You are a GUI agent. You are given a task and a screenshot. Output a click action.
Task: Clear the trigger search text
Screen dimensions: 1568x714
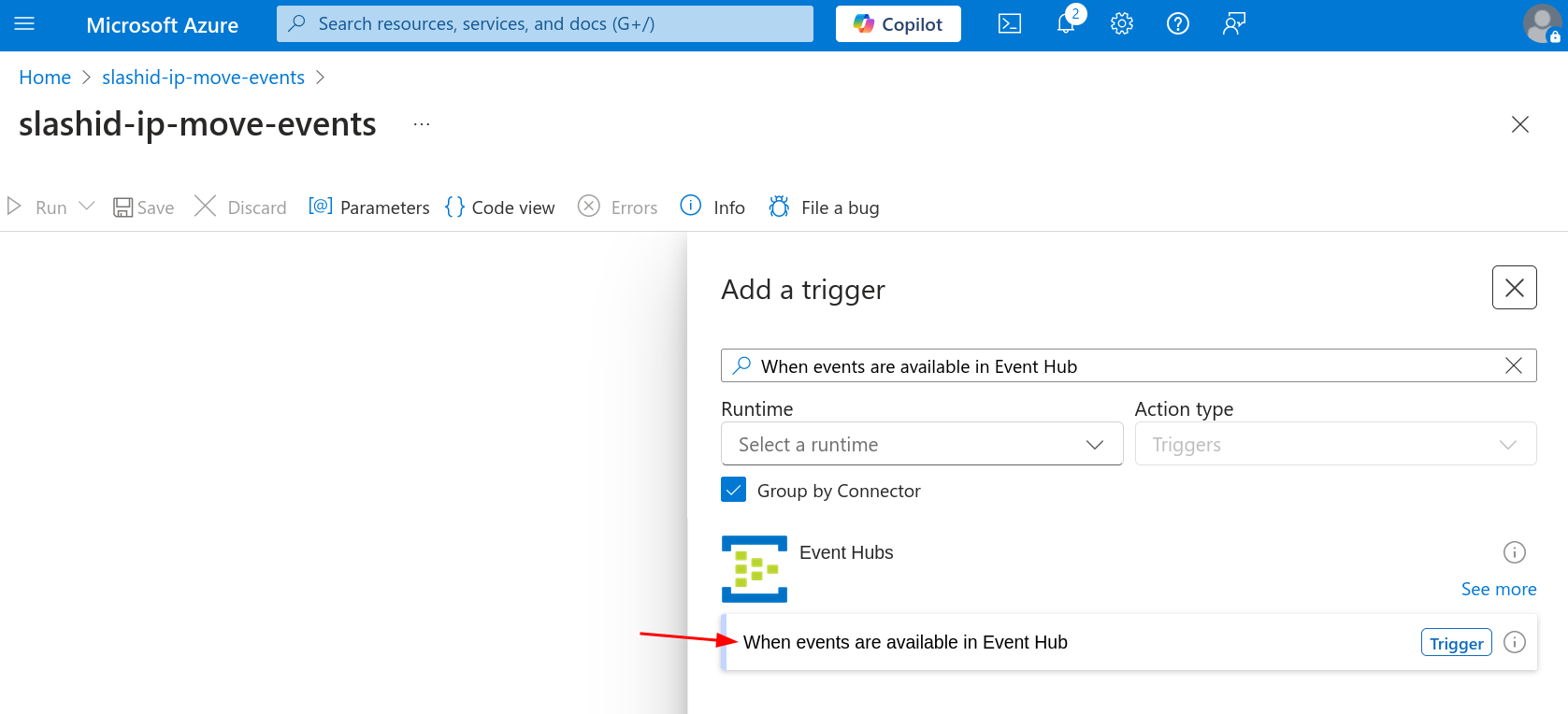tap(1514, 366)
